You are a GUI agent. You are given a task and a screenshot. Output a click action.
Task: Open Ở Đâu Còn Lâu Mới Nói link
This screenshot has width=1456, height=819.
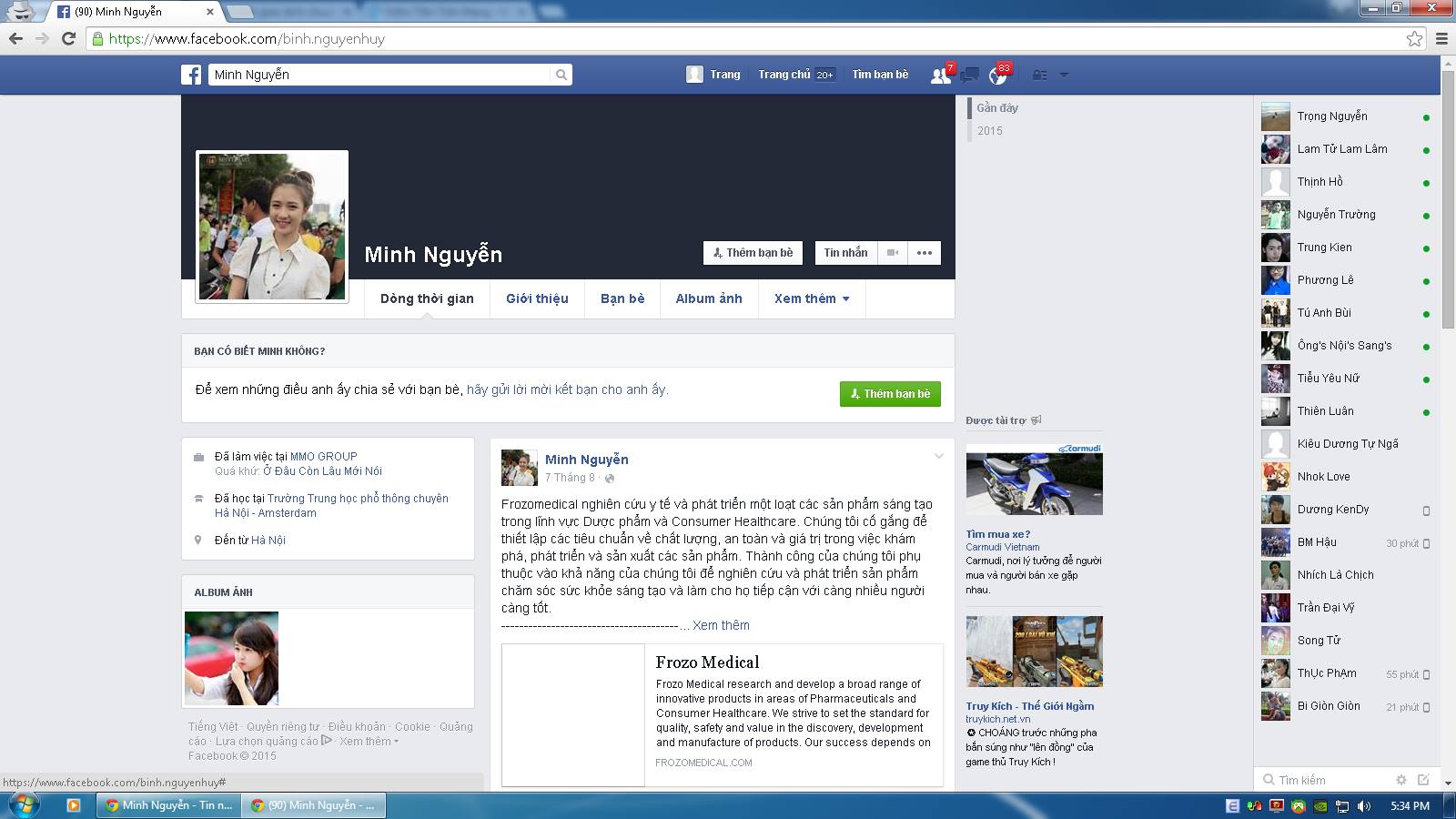click(322, 471)
